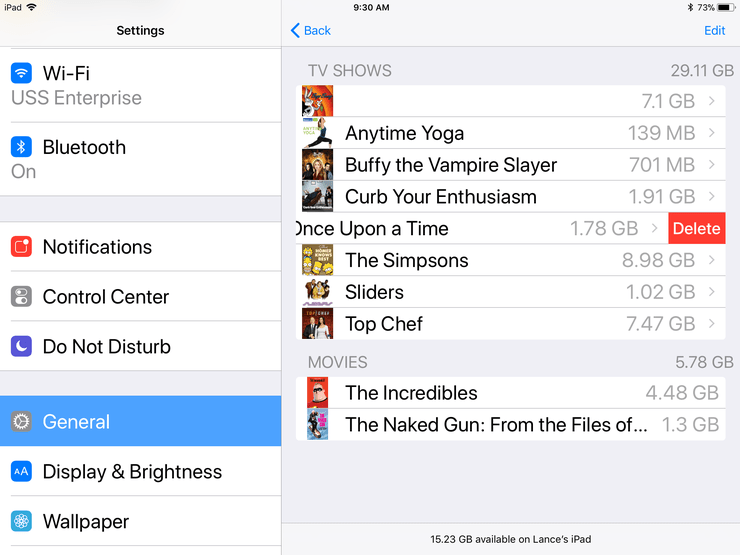The image size is (740, 555).
Task: Open the Anytime Yoga thumbnail
Action: point(318,133)
